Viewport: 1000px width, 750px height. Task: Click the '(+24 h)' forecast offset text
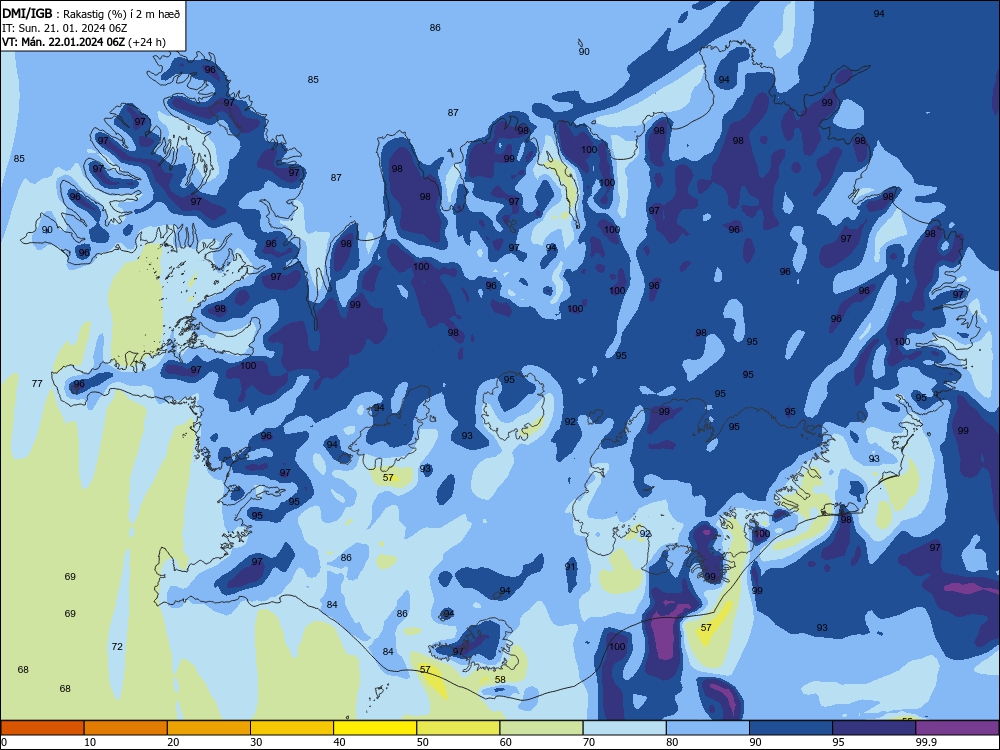(x=147, y=42)
